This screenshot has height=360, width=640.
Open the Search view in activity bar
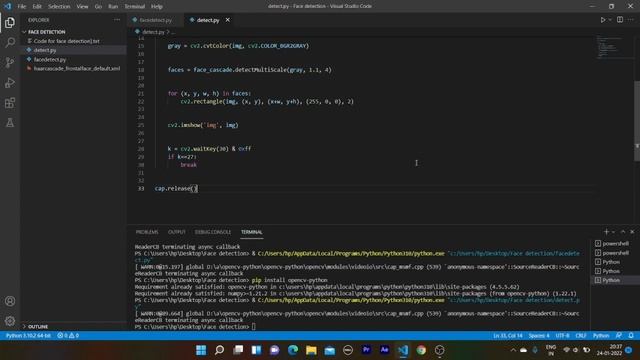[x=10, y=42]
